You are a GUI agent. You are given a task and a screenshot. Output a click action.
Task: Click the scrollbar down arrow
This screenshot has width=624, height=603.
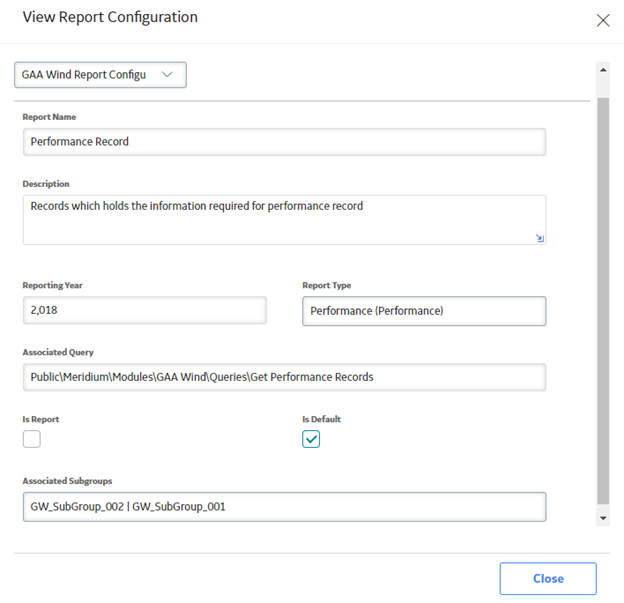[x=603, y=518]
